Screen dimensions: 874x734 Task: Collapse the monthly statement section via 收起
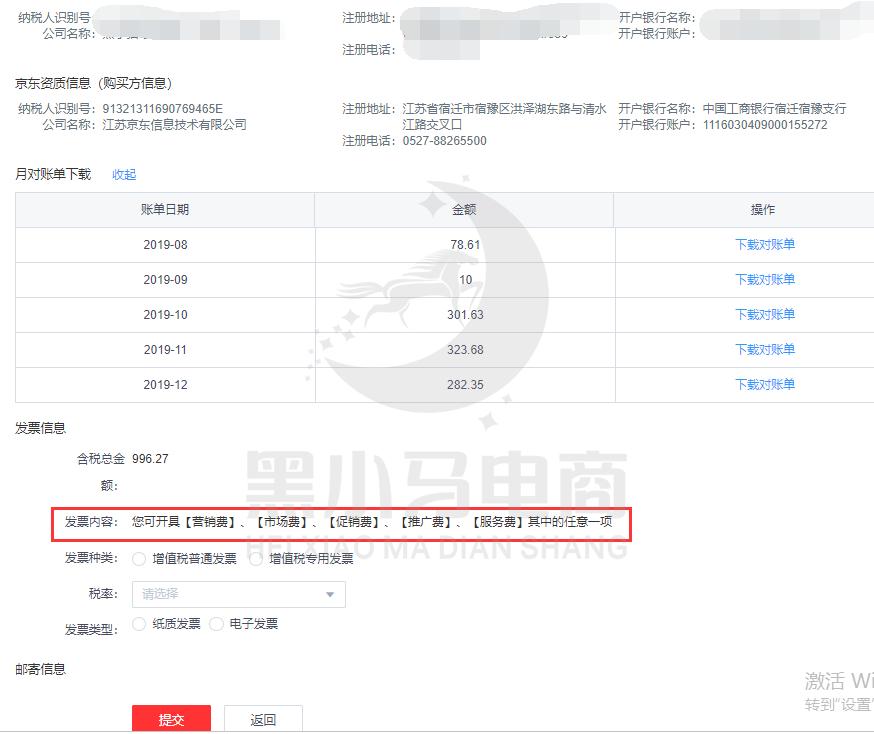(123, 174)
